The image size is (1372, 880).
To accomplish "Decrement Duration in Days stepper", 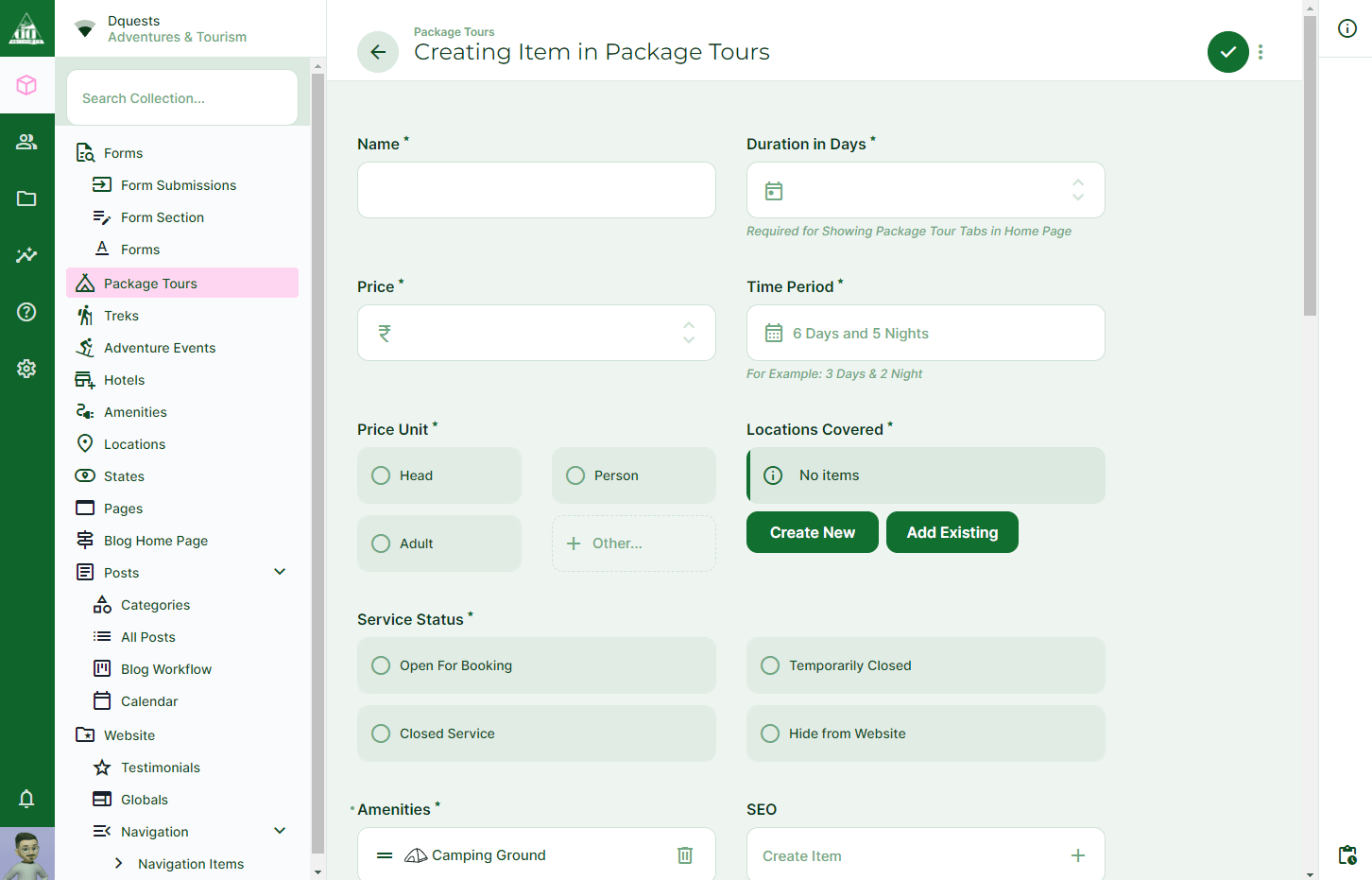I will (1078, 198).
